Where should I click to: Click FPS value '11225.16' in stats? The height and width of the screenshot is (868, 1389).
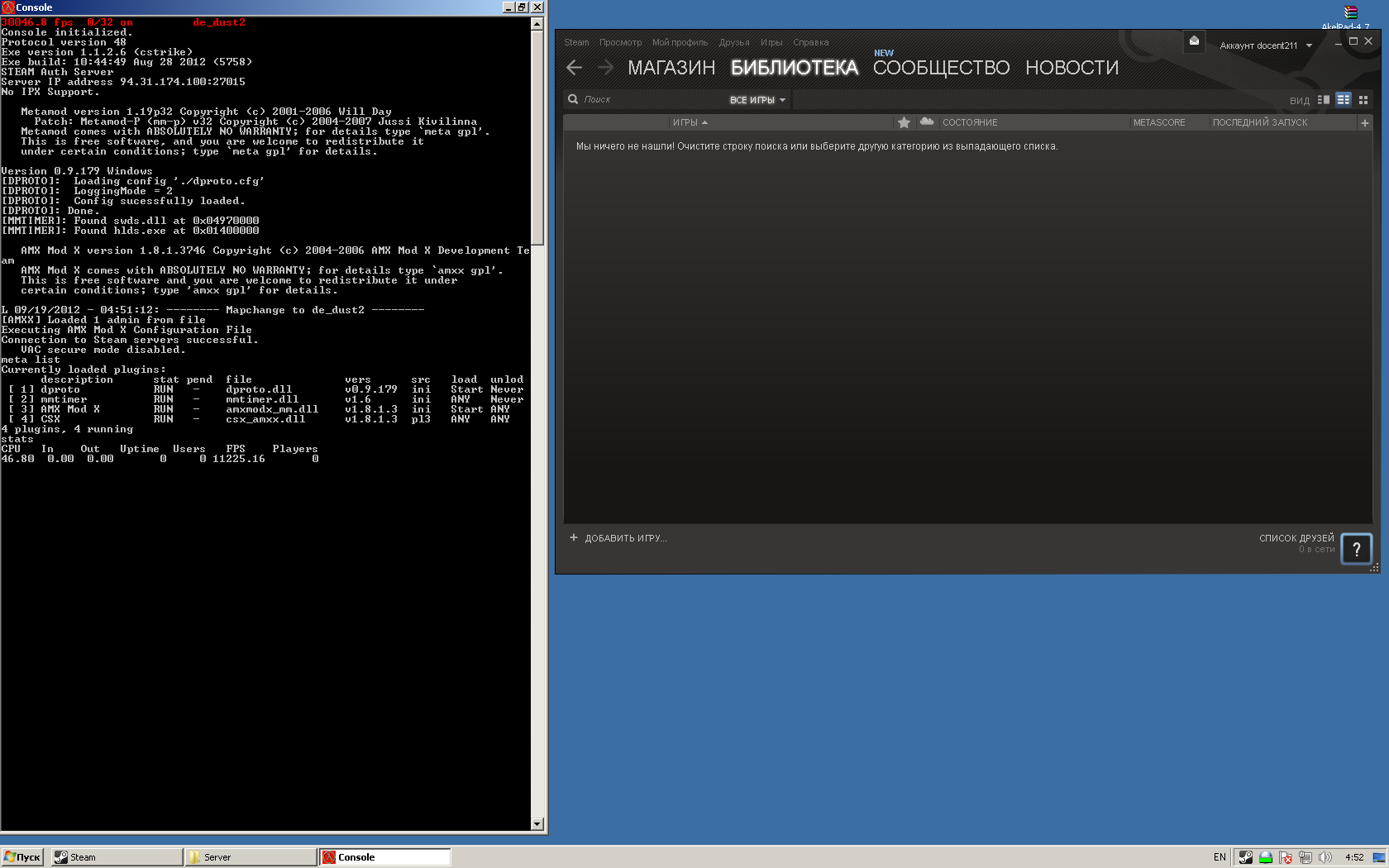click(x=239, y=459)
